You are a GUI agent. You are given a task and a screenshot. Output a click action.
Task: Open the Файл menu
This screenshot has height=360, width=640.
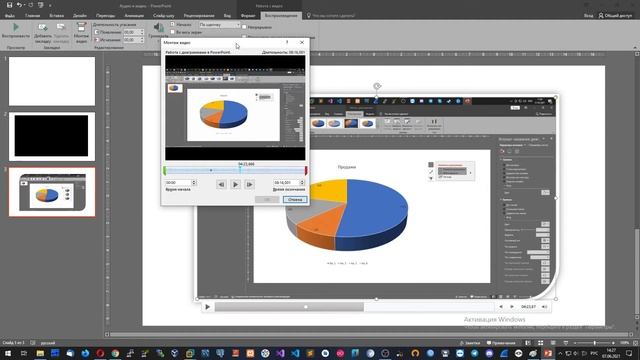coord(10,16)
